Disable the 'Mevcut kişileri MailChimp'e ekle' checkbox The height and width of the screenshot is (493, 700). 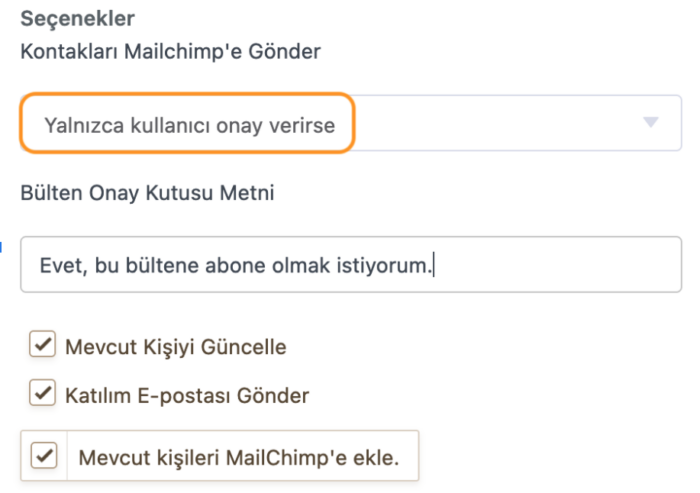click(x=44, y=456)
